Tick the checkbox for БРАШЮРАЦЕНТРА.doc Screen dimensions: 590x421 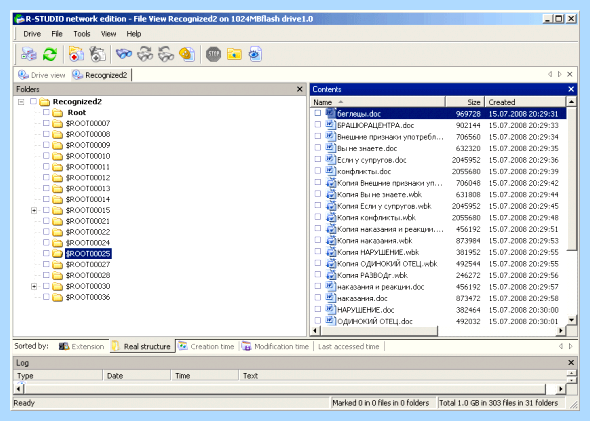[318, 125]
